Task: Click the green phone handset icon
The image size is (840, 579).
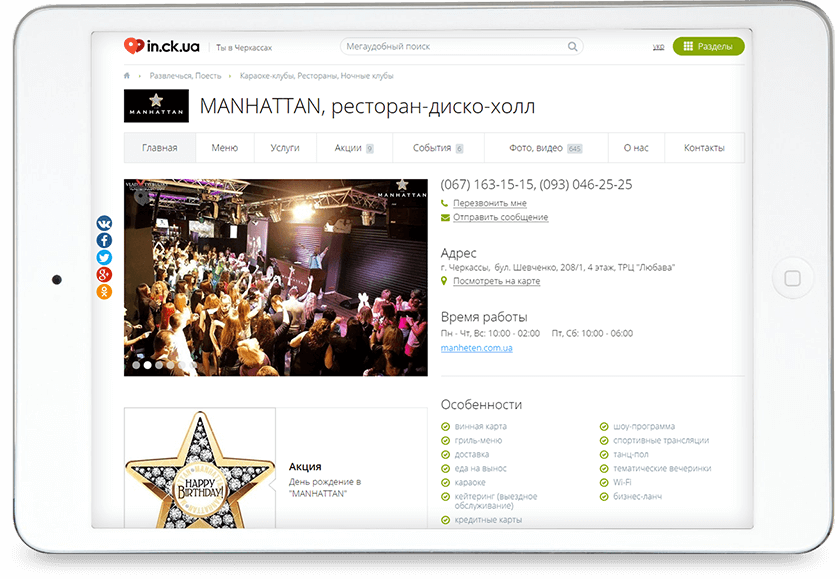Action: (x=444, y=203)
